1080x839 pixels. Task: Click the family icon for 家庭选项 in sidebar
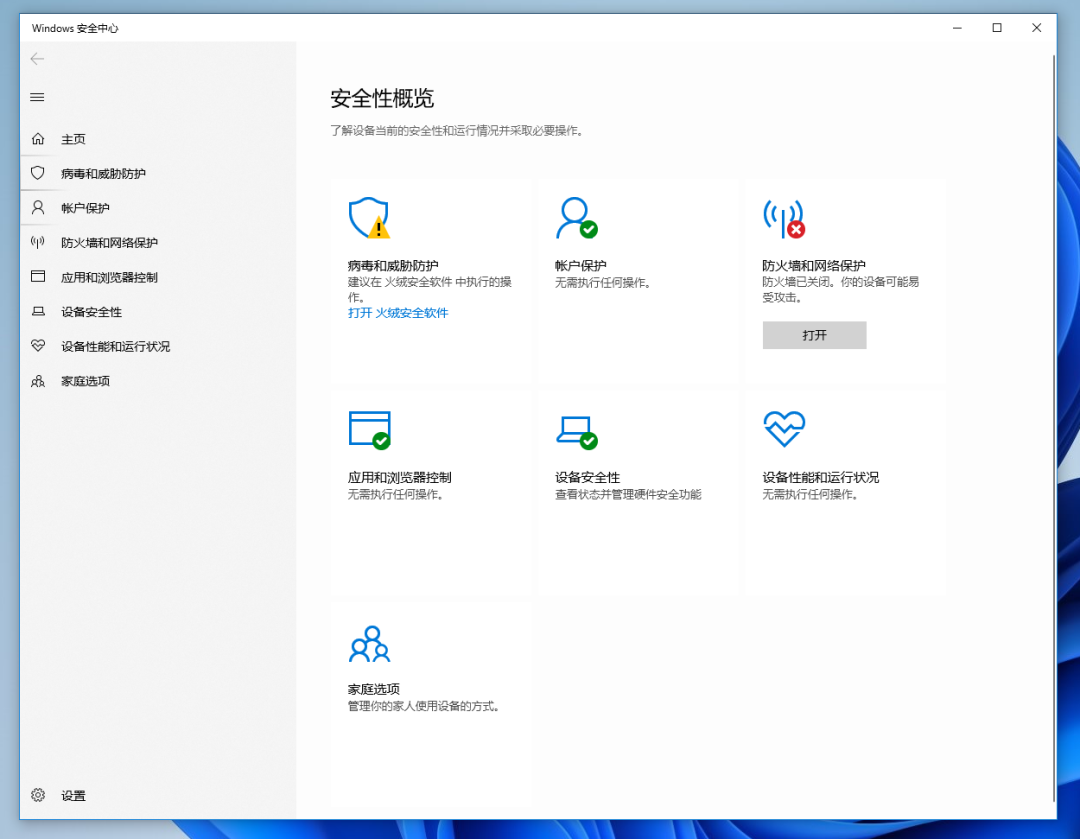(38, 381)
